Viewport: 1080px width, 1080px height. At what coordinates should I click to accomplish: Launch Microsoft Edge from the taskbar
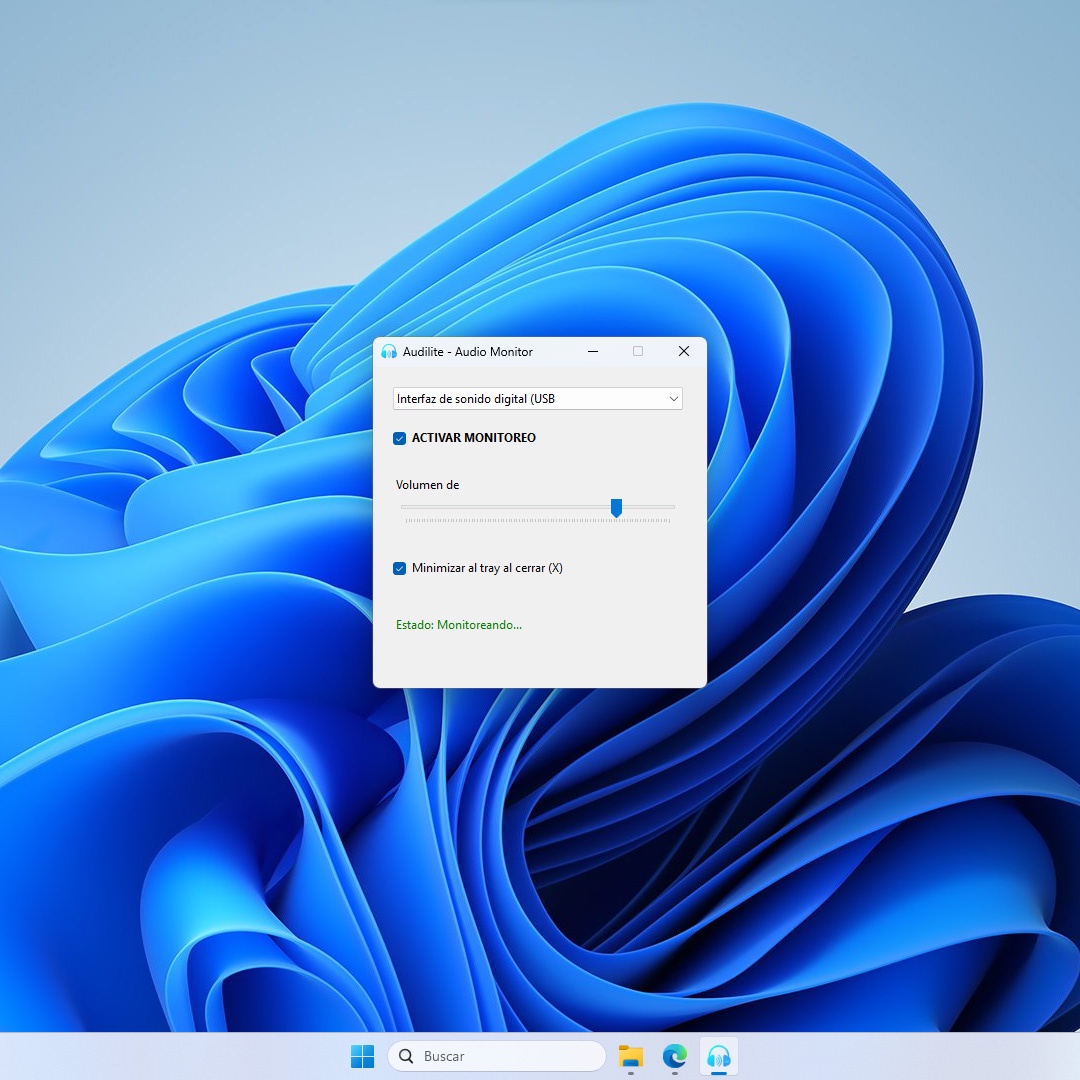(674, 1056)
